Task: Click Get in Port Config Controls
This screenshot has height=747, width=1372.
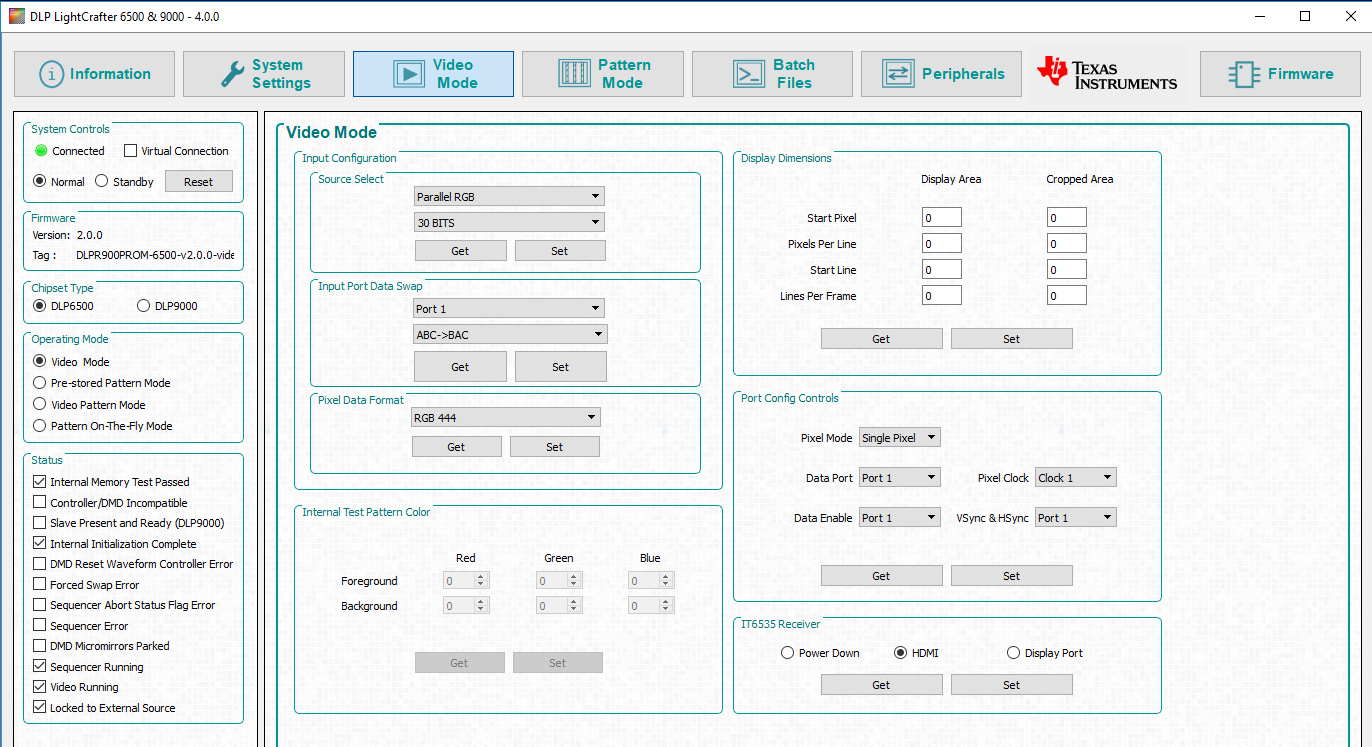Action: click(881, 576)
